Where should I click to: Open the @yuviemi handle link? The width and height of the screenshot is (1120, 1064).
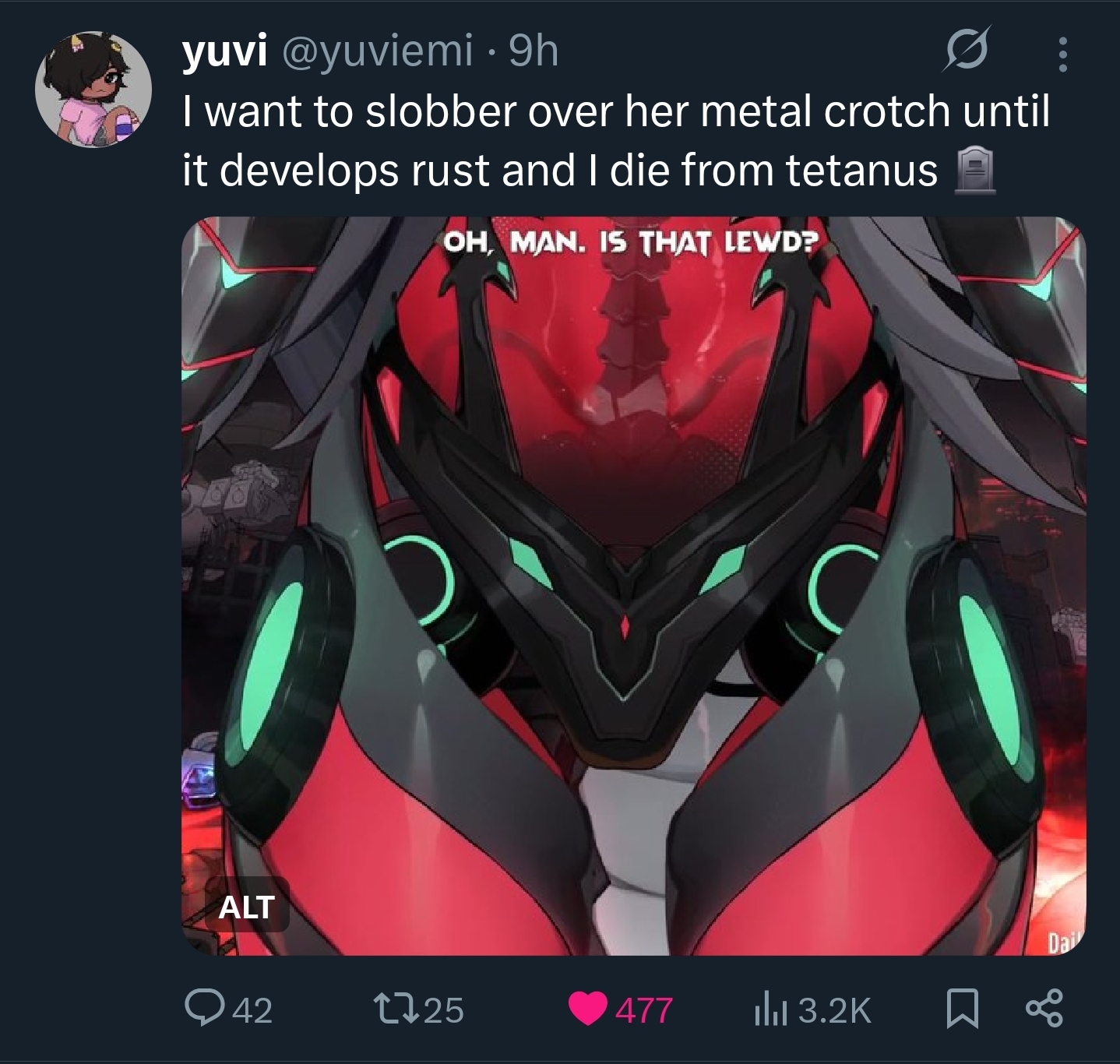376,51
